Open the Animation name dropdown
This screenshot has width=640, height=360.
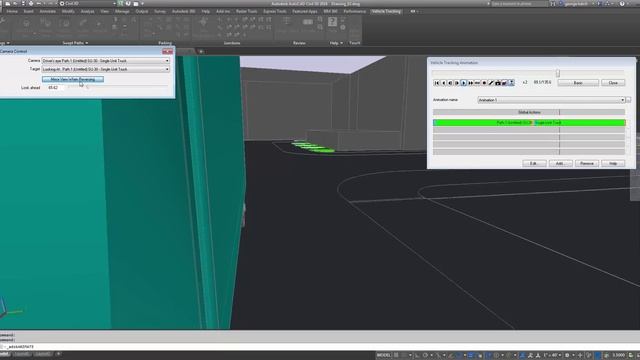551,100
